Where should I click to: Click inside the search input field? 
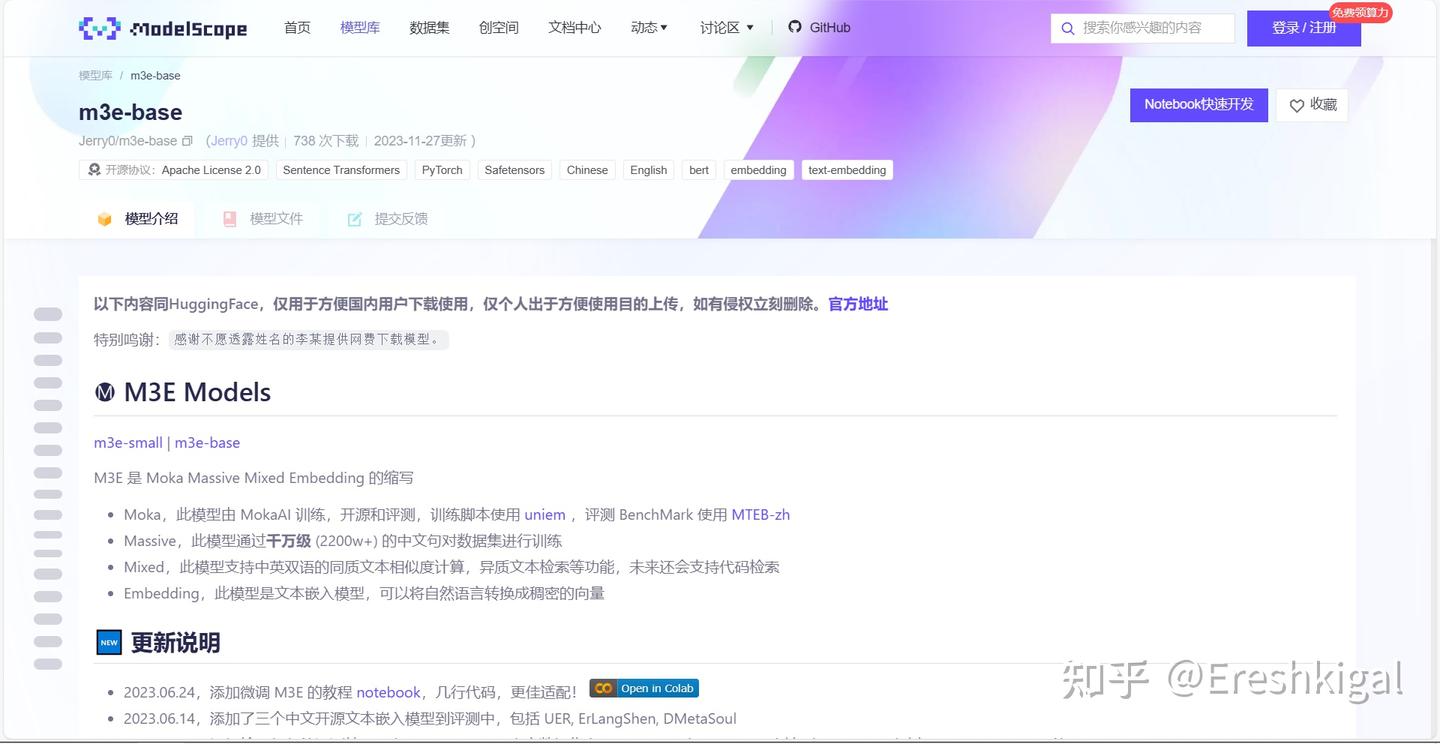(x=1145, y=28)
